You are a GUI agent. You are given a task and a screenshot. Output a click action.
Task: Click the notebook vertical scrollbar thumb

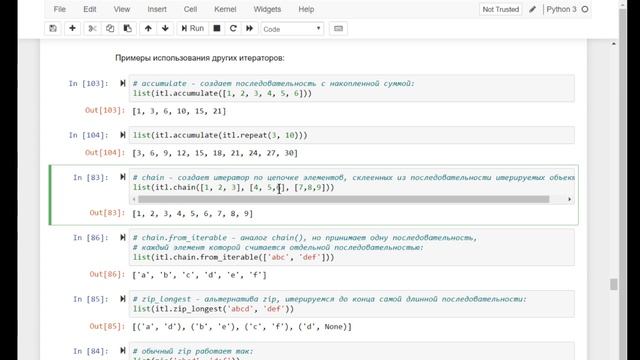[613, 284]
